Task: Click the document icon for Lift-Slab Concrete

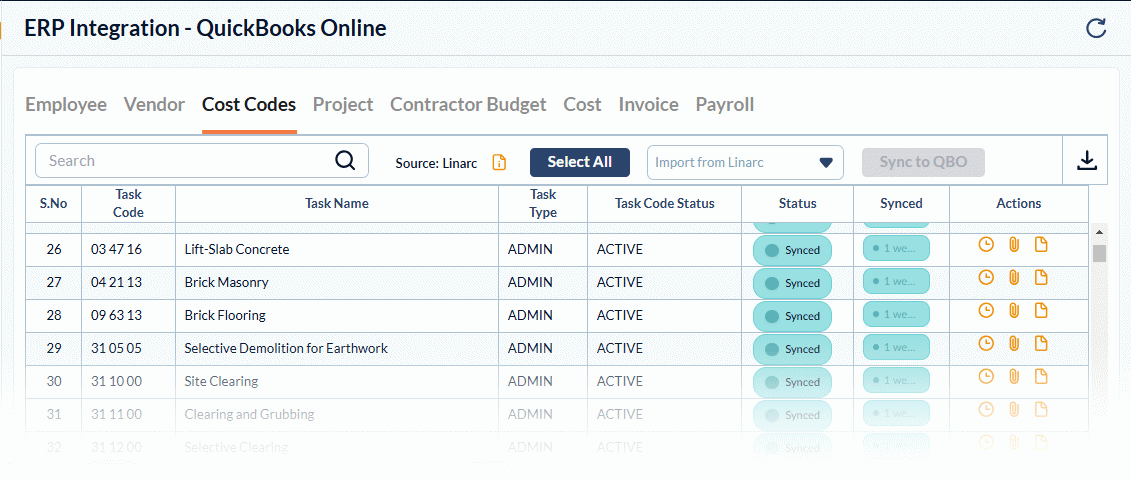Action: click(x=1041, y=245)
